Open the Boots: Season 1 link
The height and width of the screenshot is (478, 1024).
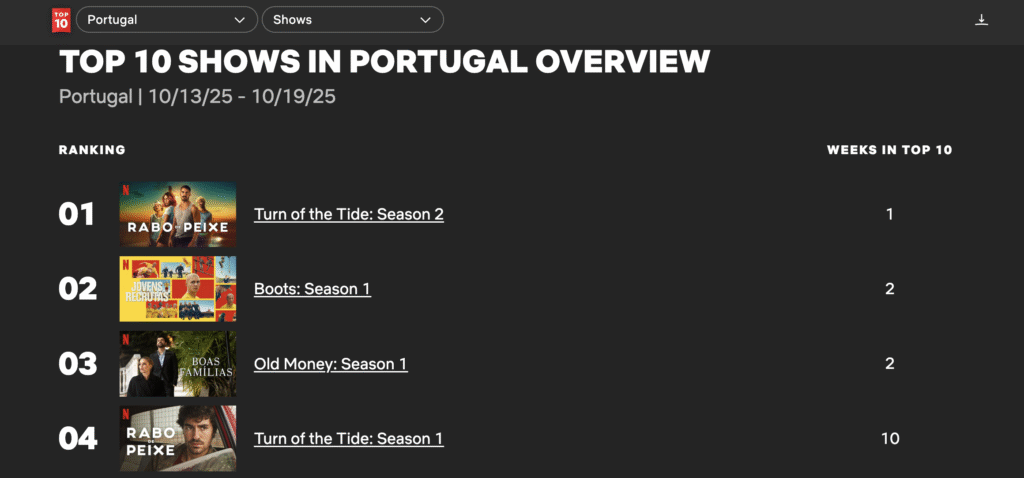click(312, 289)
